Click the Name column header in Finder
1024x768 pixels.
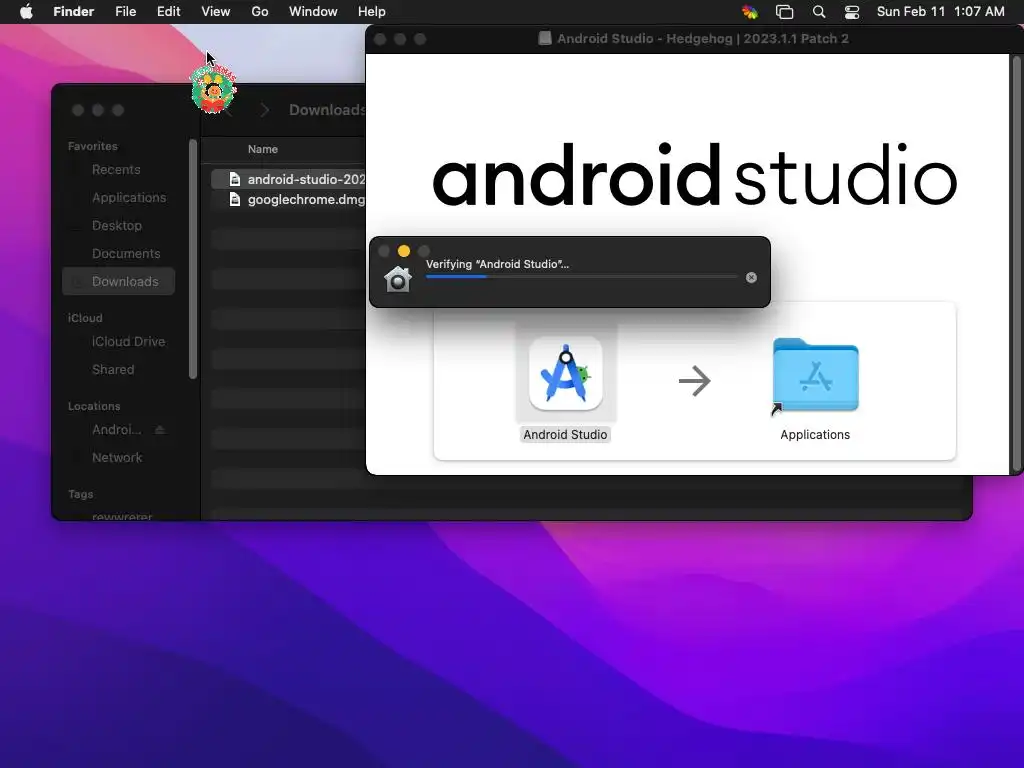pos(263,149)
